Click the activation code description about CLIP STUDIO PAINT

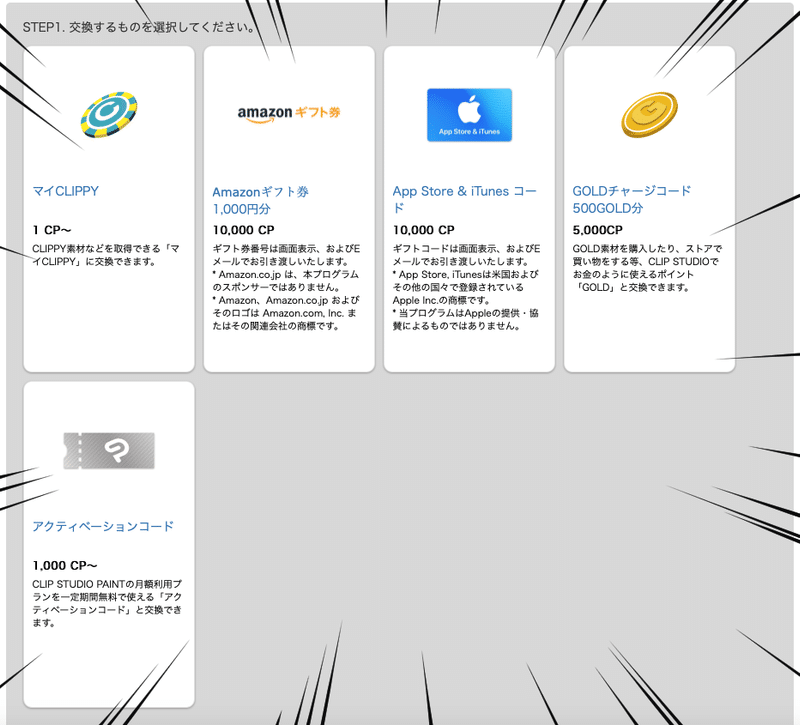coord(107,603)
